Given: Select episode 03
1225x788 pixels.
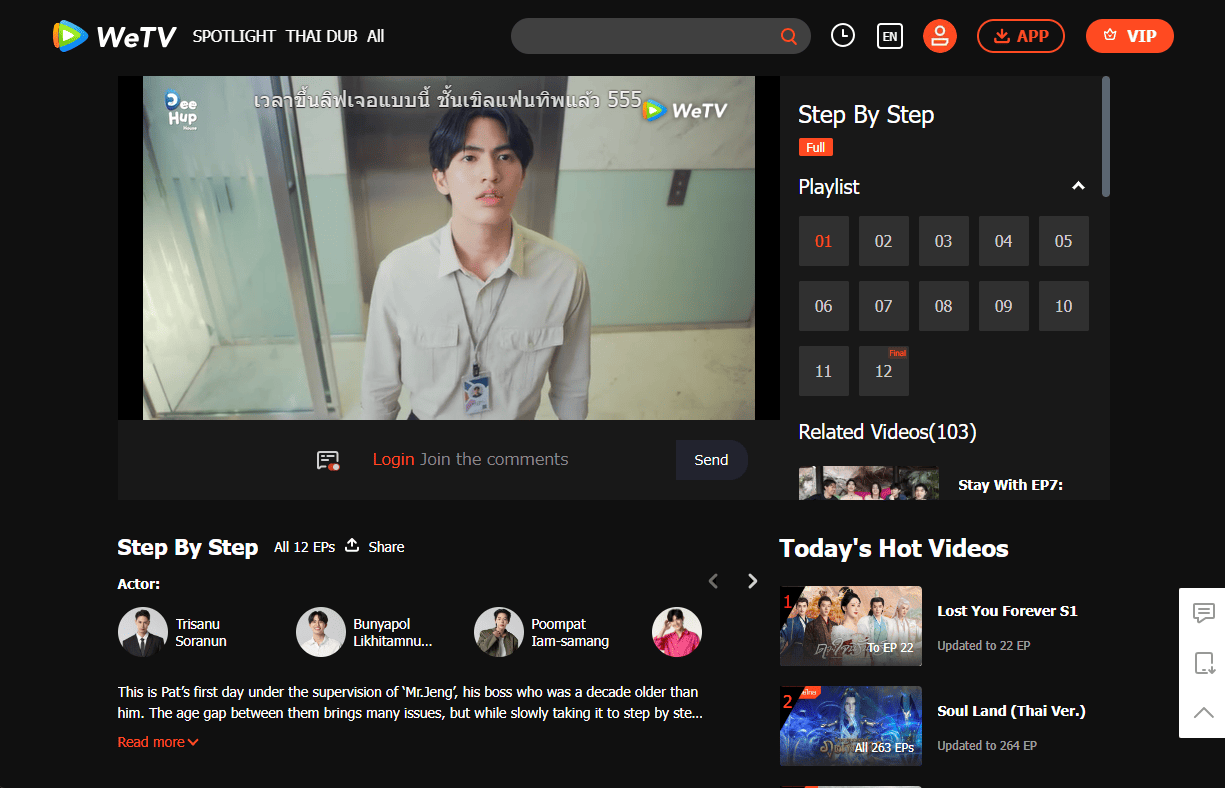Looking at the screenshot, I should [944, 241].
